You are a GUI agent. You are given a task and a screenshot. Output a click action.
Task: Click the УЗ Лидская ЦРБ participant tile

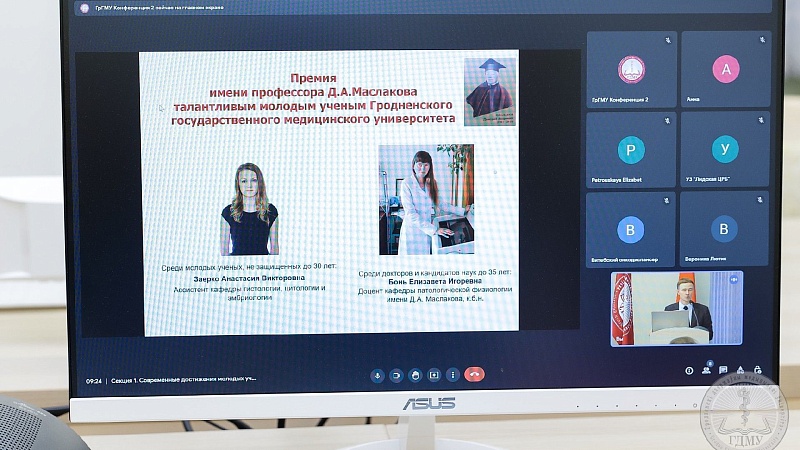725,149
